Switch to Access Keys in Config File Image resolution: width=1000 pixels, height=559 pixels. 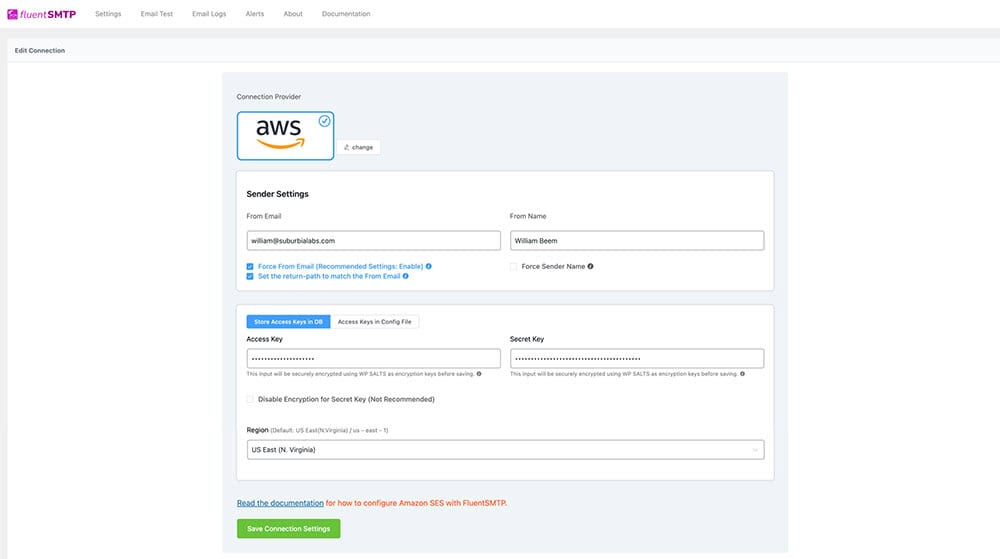(x=374, y=322)
